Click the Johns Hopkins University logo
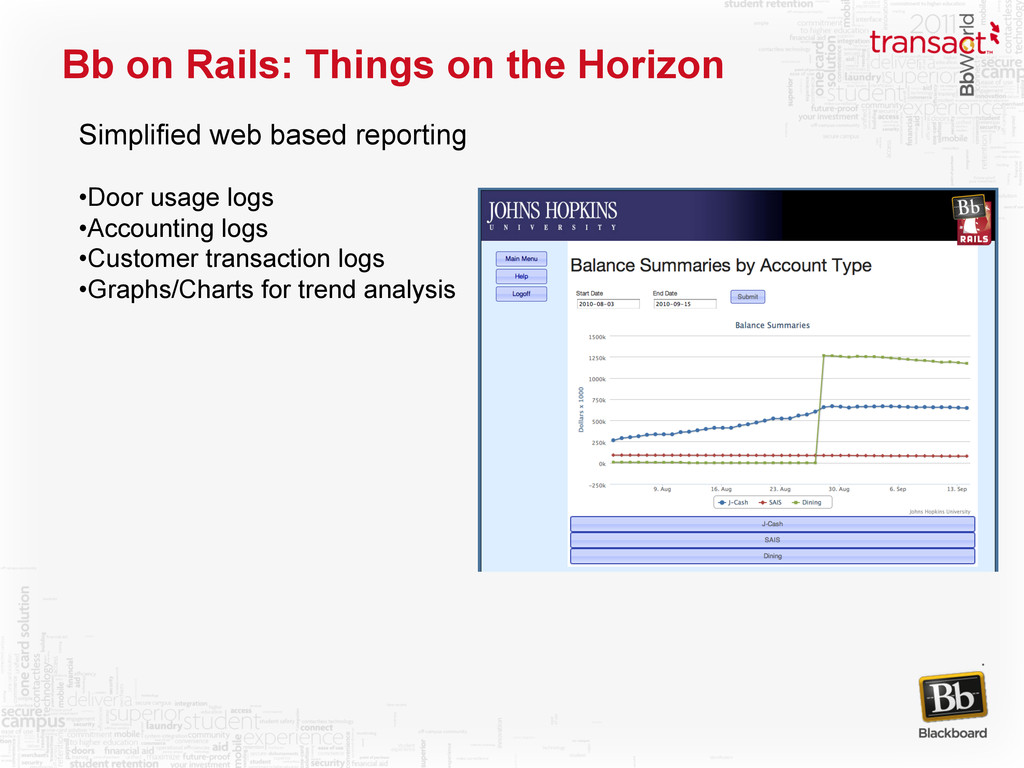The height and width of the screenshot is (768, 1024). (552, 216)
